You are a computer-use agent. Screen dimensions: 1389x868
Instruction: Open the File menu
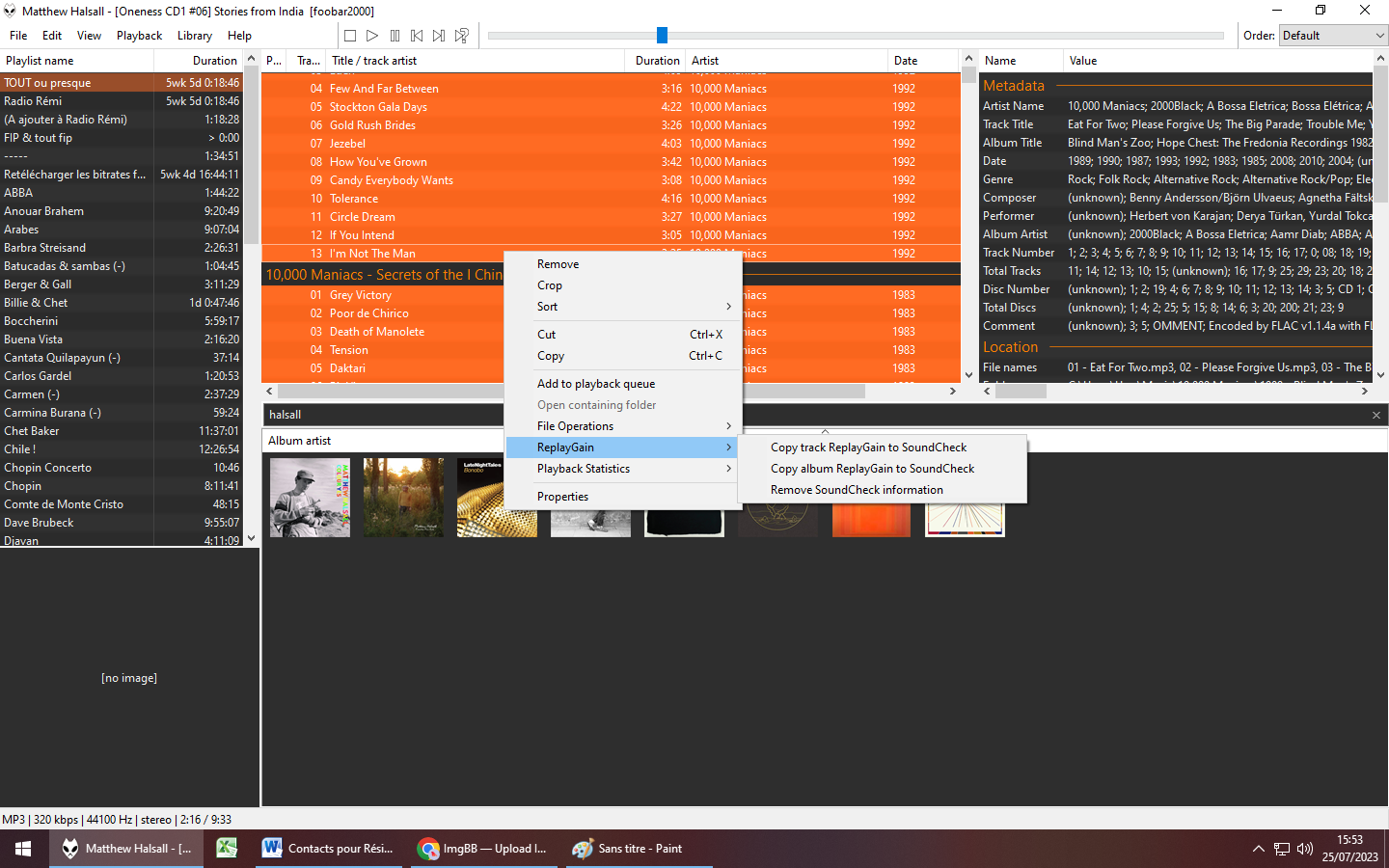pos(18,36)
